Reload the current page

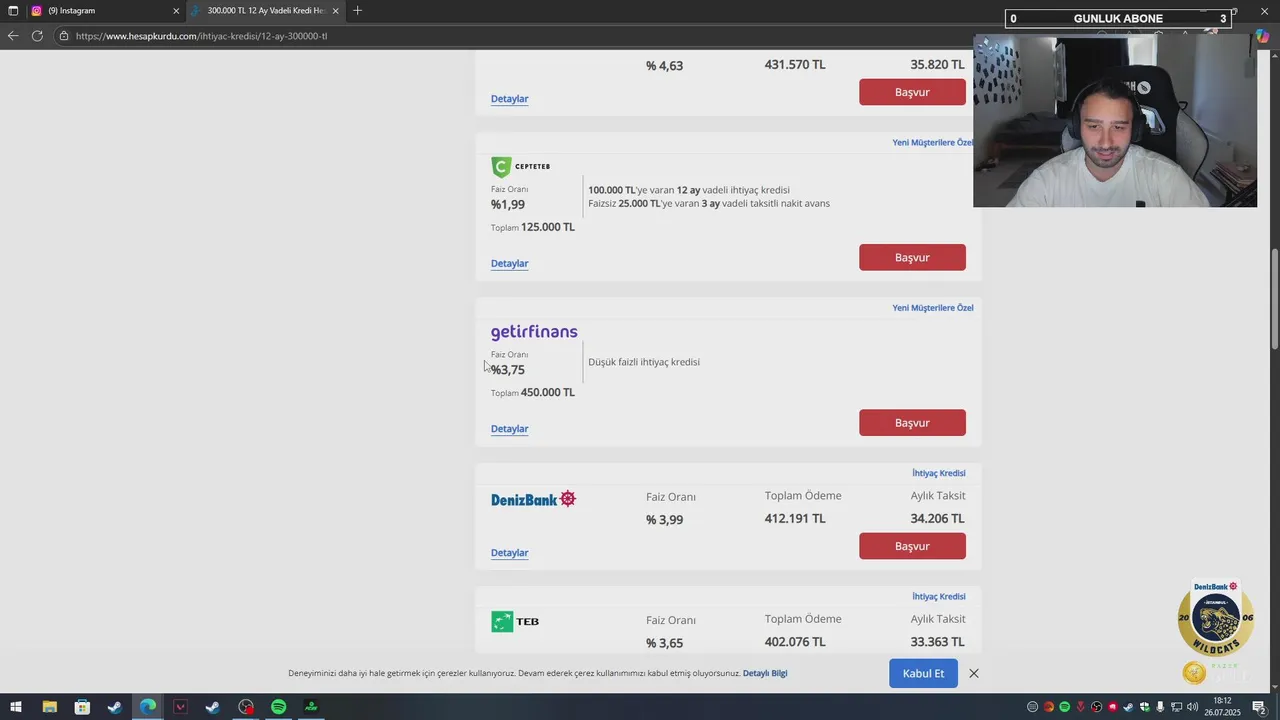click(37, 36)
